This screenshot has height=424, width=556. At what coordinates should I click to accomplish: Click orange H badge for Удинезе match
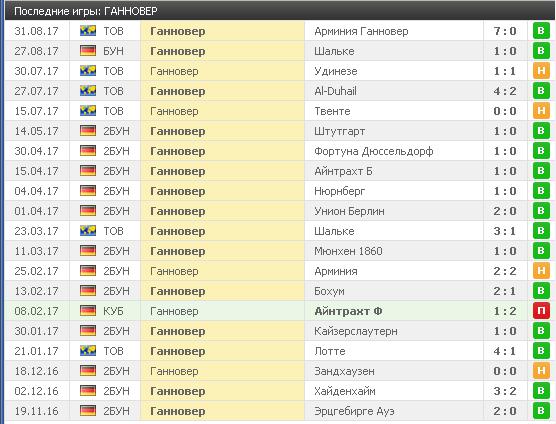[x=541, y=71]
